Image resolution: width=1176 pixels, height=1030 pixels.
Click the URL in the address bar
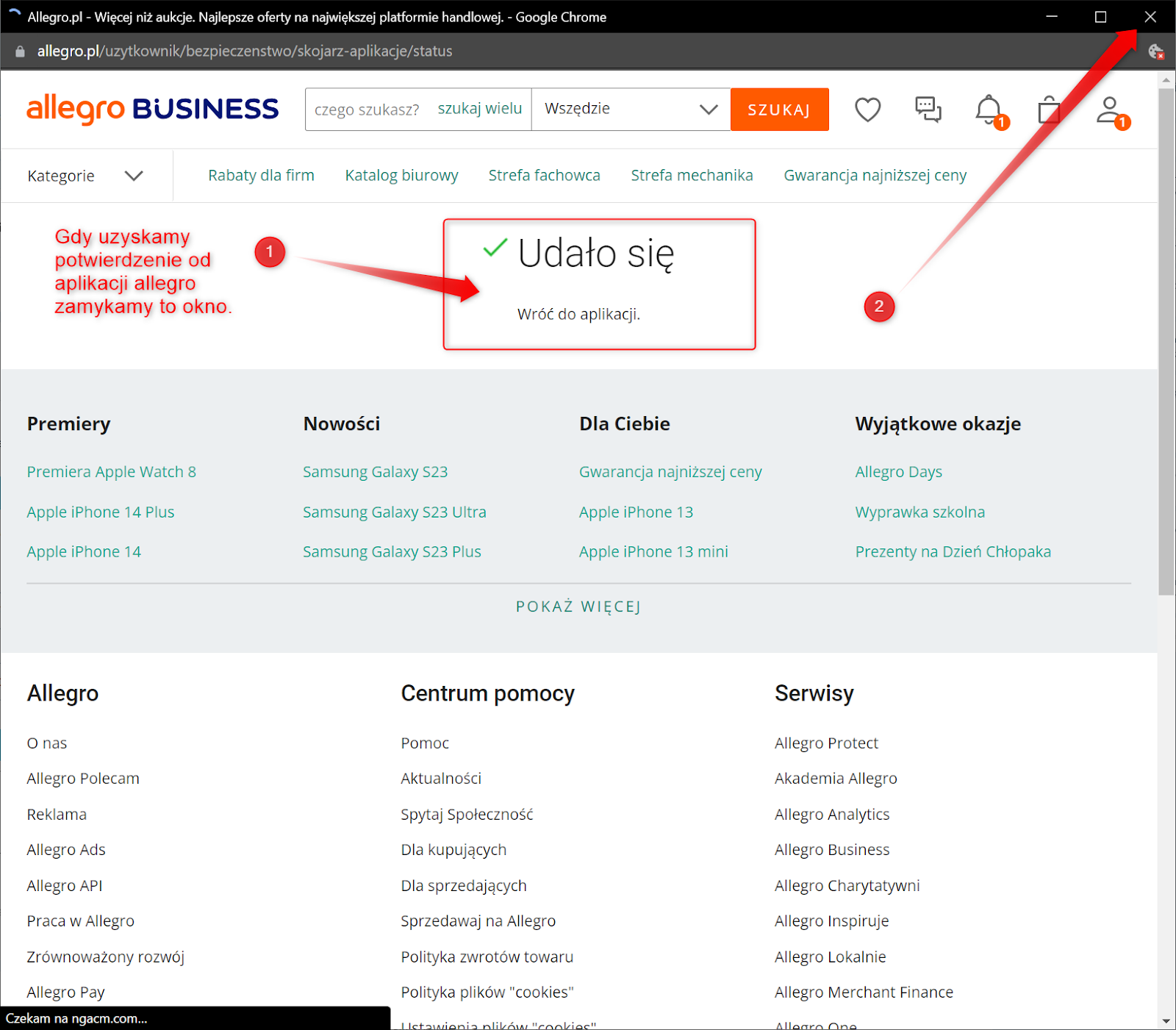(245, 51)
